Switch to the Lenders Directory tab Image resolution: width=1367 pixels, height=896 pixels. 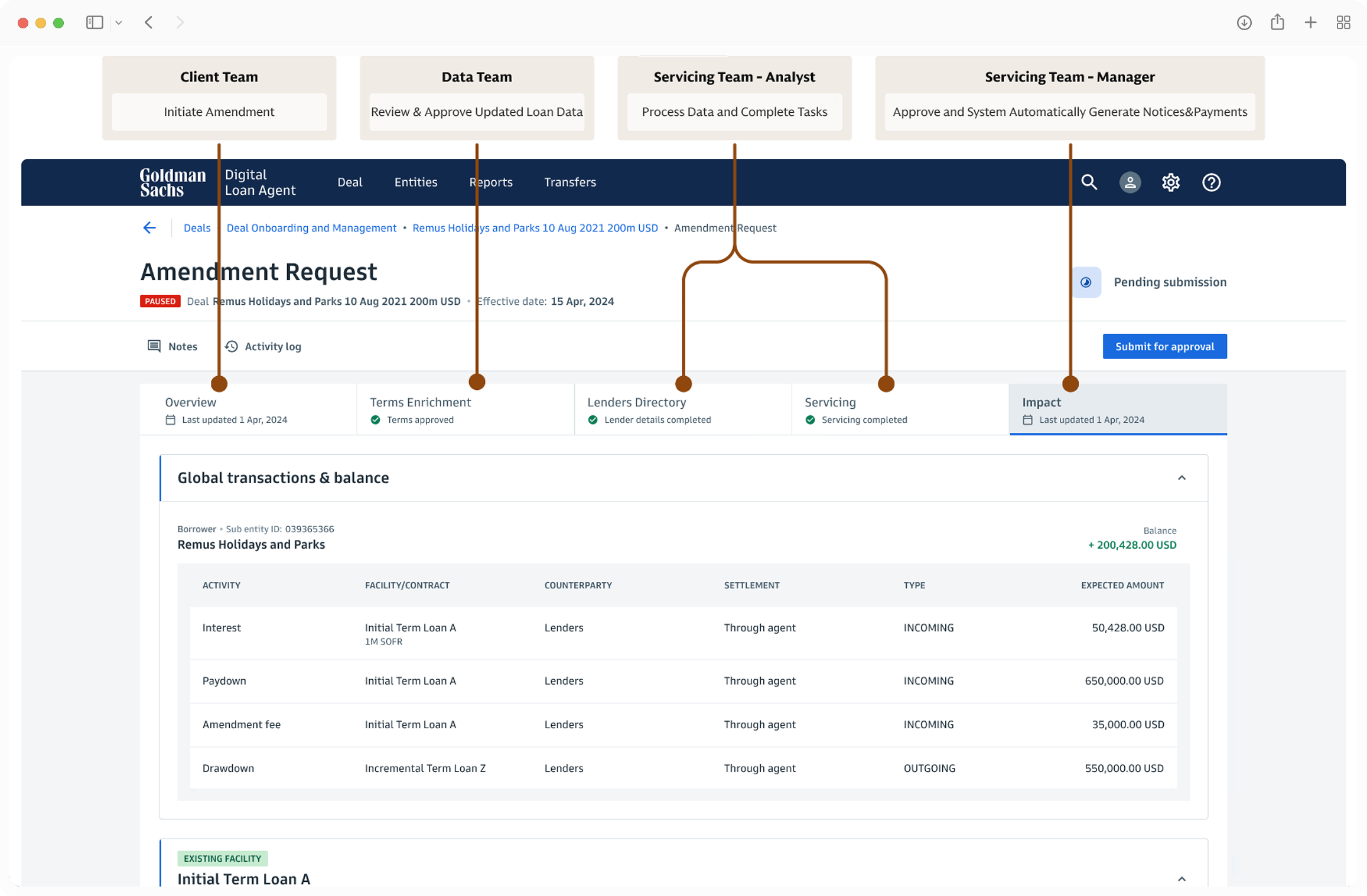pyautogui.click(x=683, y=409)
